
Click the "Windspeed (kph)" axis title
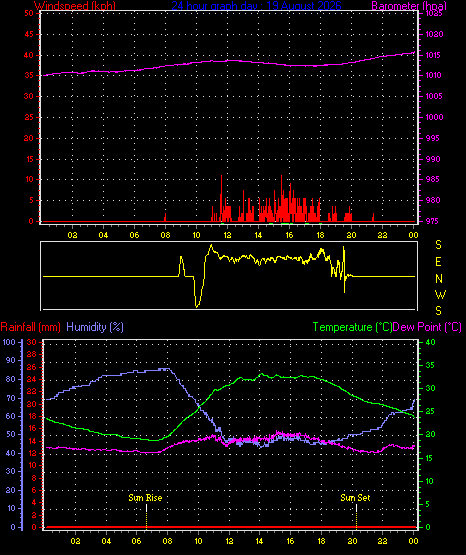coord(75,6)
